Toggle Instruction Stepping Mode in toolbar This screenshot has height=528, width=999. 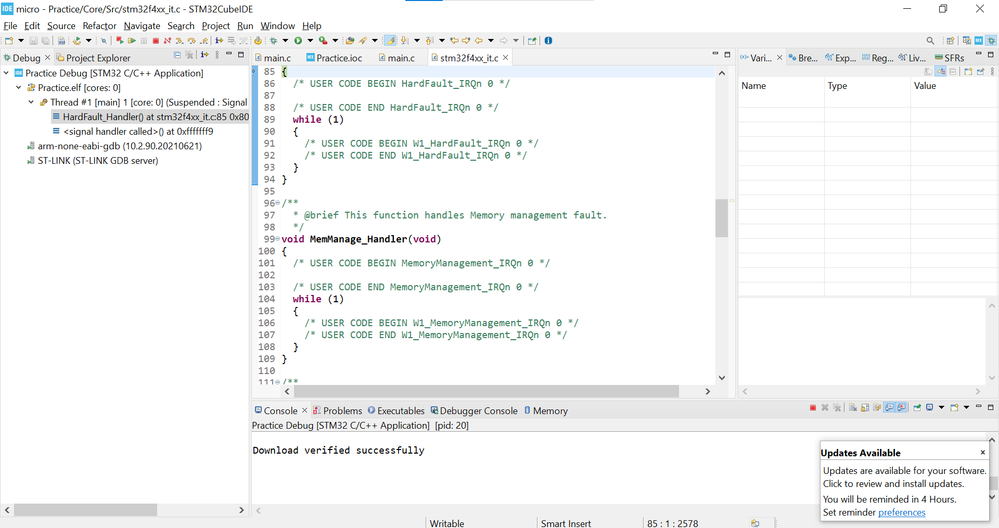[219, 40]
